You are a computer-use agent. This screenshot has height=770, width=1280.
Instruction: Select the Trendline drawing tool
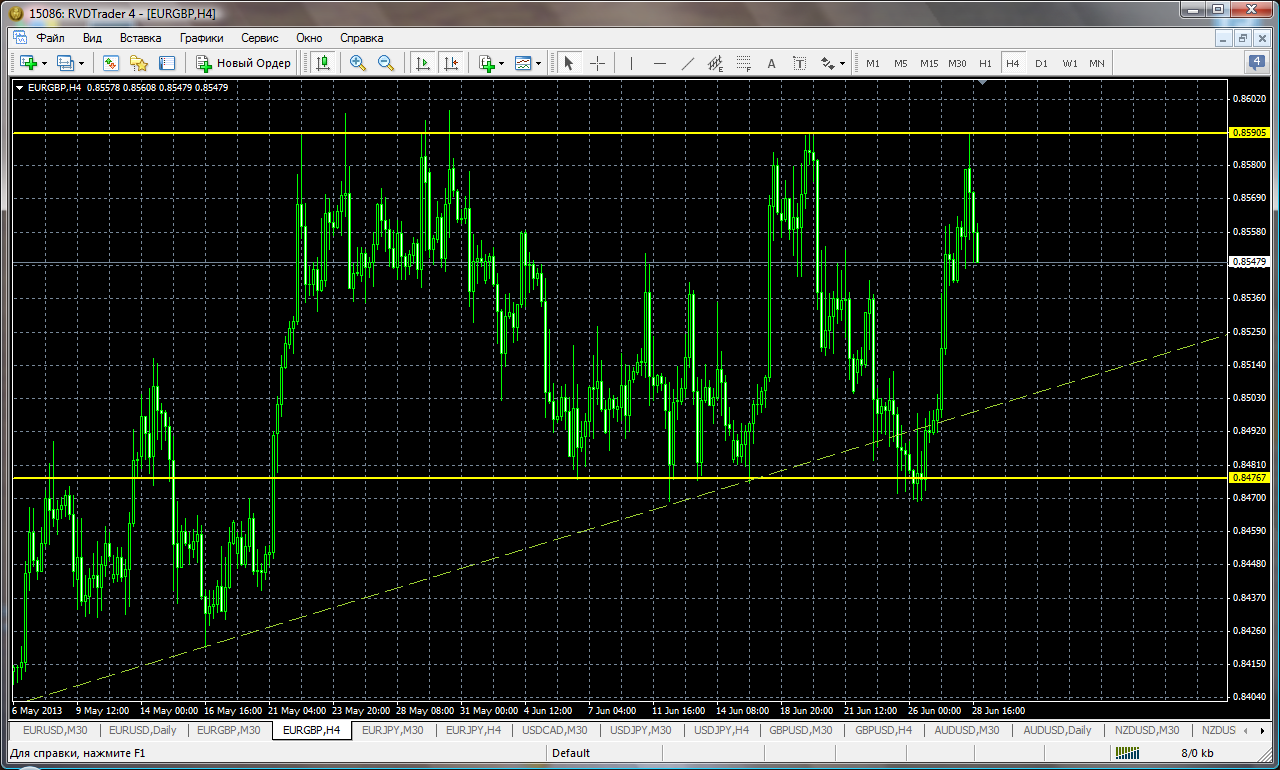pyautogui.click(x=687, y=63)
